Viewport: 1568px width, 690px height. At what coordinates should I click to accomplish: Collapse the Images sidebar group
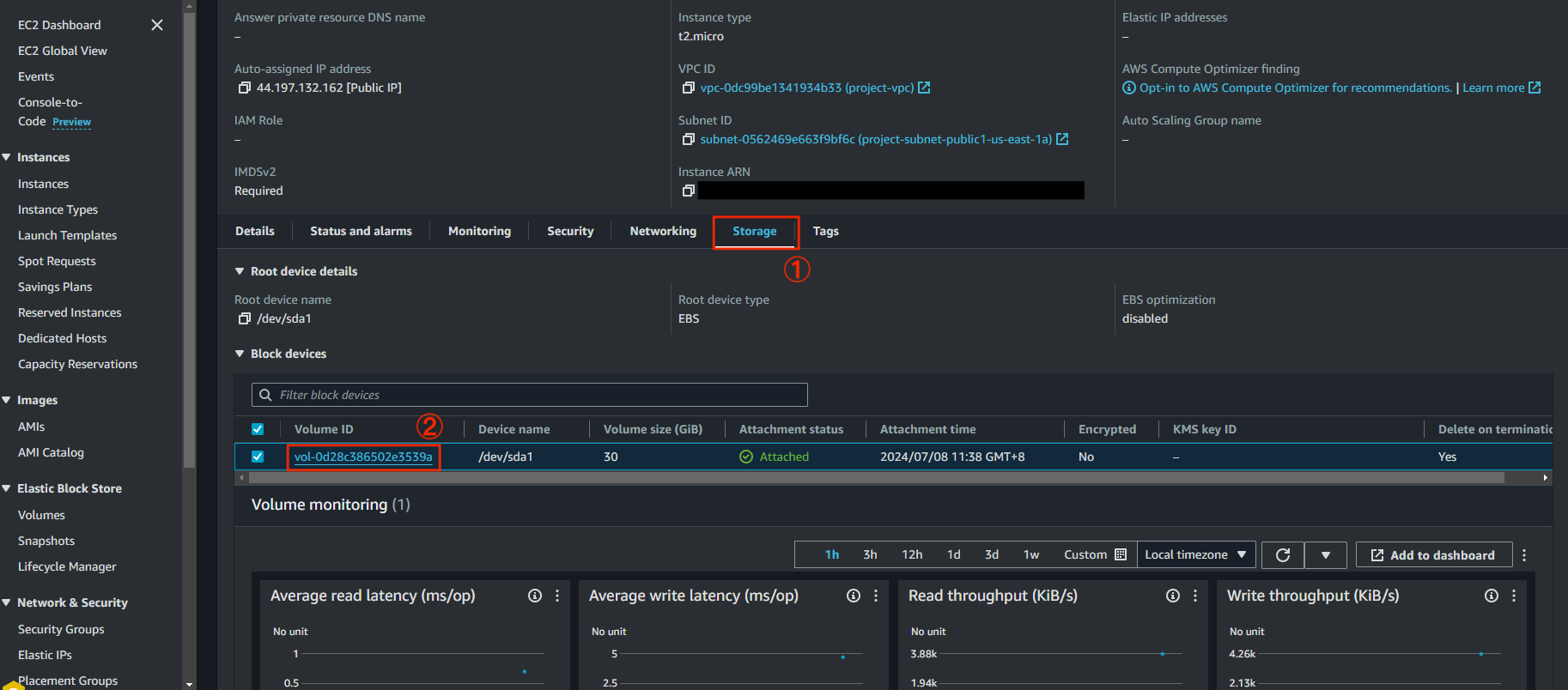[6, 400]
